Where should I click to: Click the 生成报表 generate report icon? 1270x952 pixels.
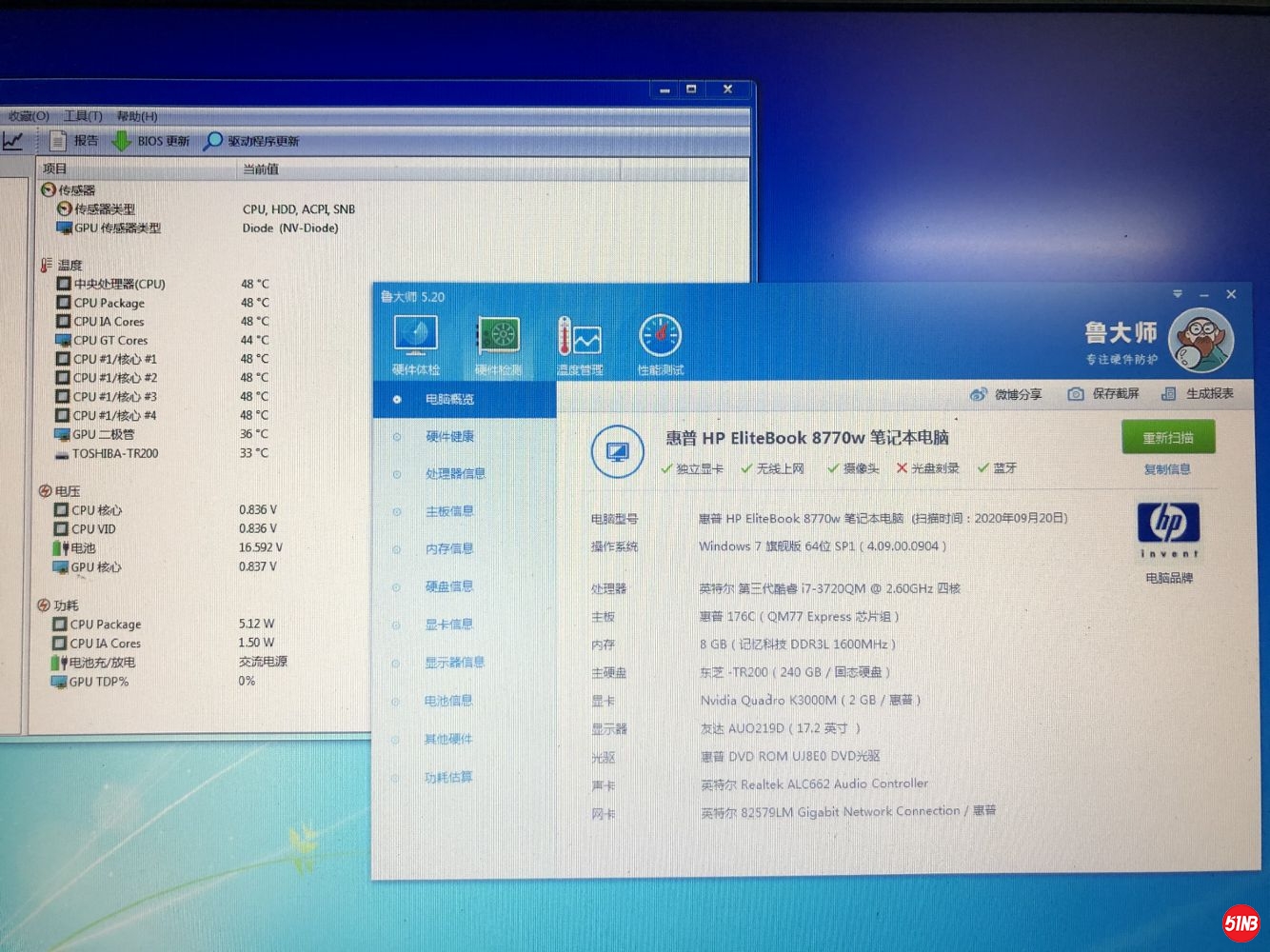pyautogui.click(x=1168, y=394)
